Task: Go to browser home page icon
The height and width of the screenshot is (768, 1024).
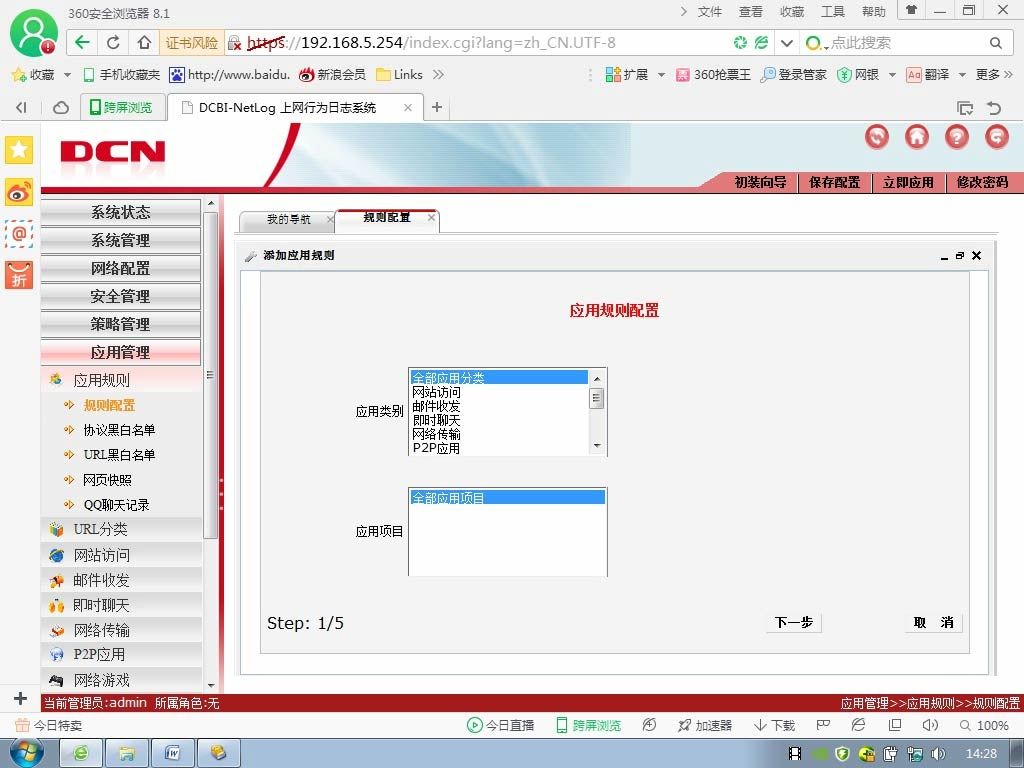Action: pos(144,43)
